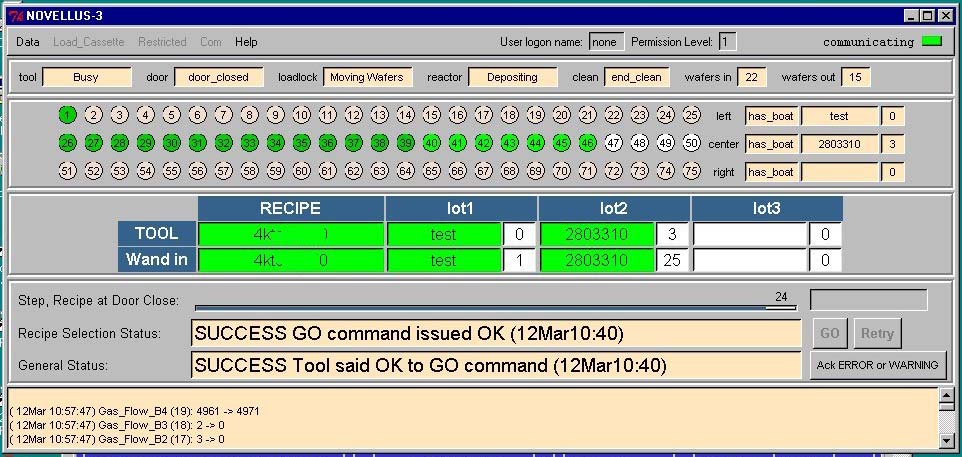Viewport: 962px width, 457px height.
Task: Select wafer slot 60 circle
Action: (301, 171)
